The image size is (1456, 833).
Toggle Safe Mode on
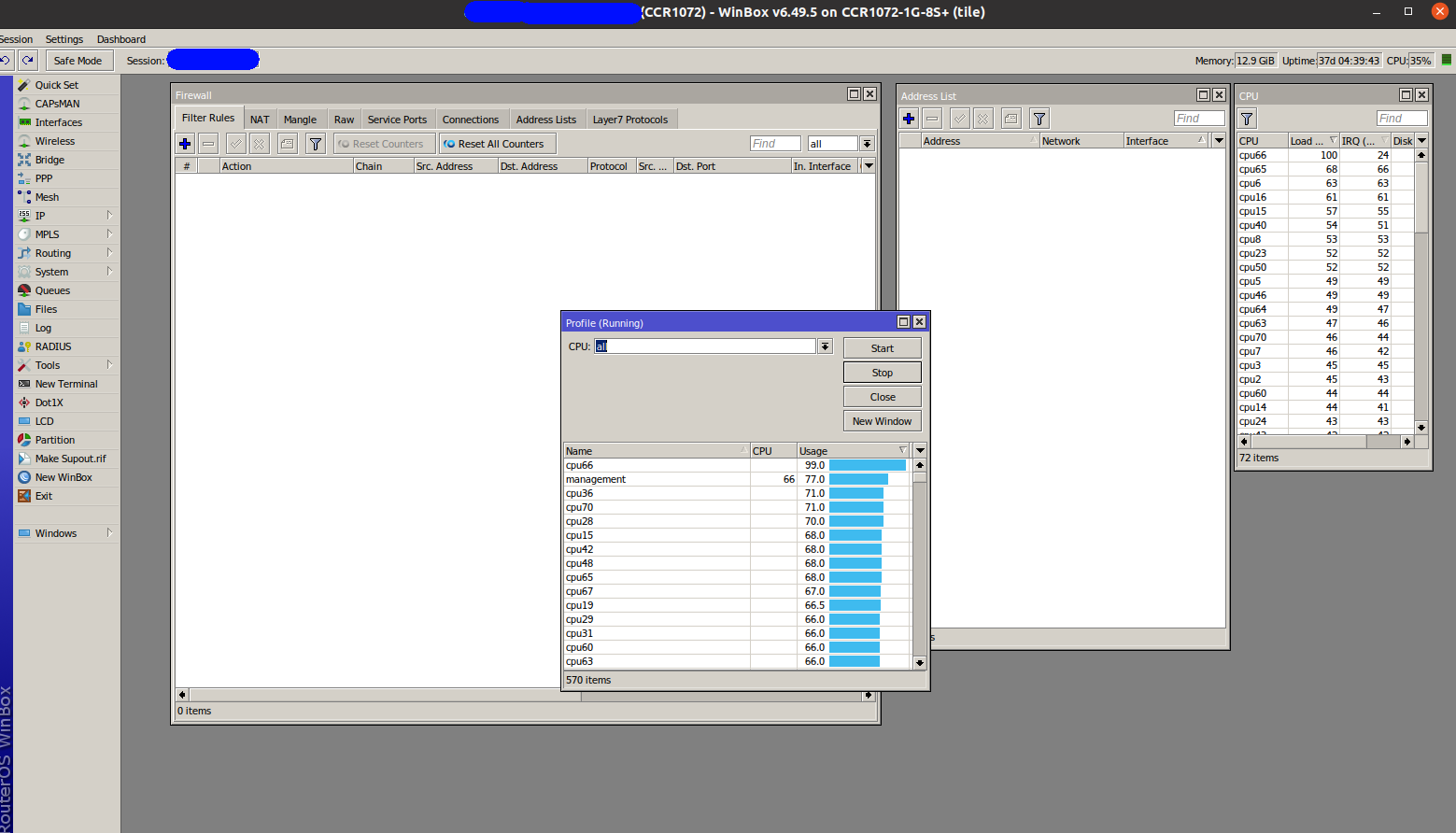pyautogui.click(x=78, y=61)
